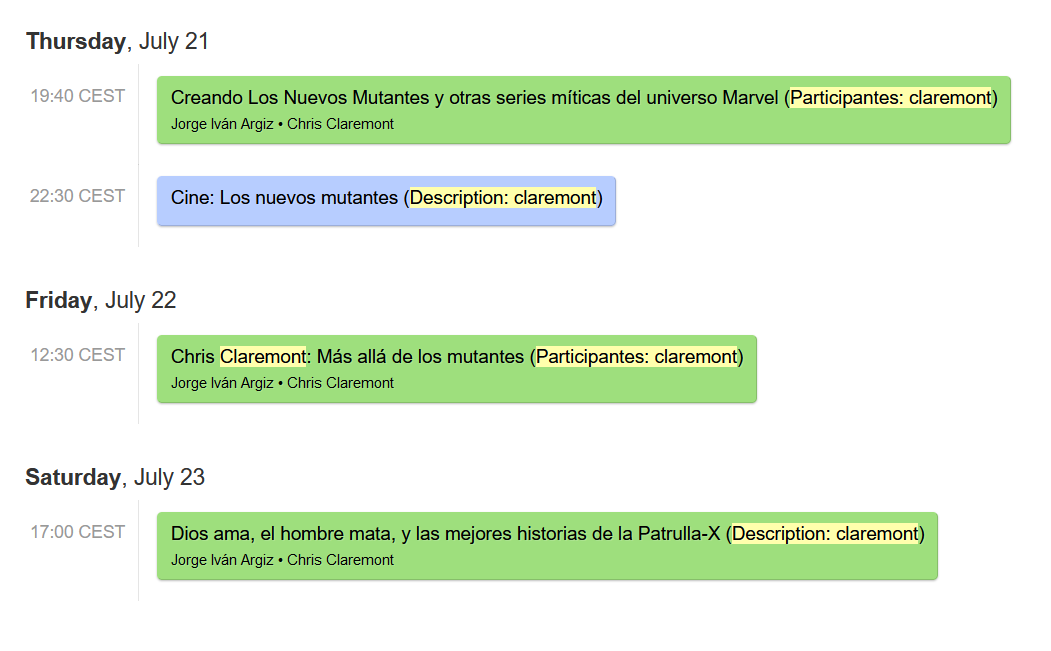1051x651 pixels.
Task: Click highlighted 'Description: claremont' in Cine event
Action: 503,198
